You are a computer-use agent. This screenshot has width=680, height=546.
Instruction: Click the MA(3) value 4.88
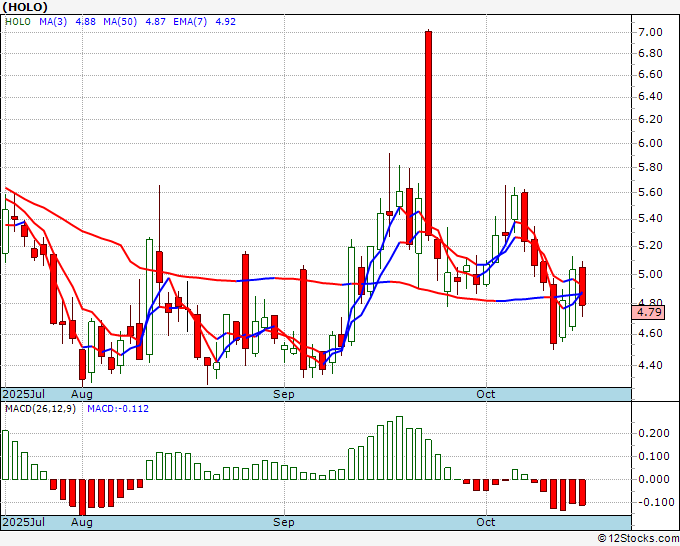(85, 22)
